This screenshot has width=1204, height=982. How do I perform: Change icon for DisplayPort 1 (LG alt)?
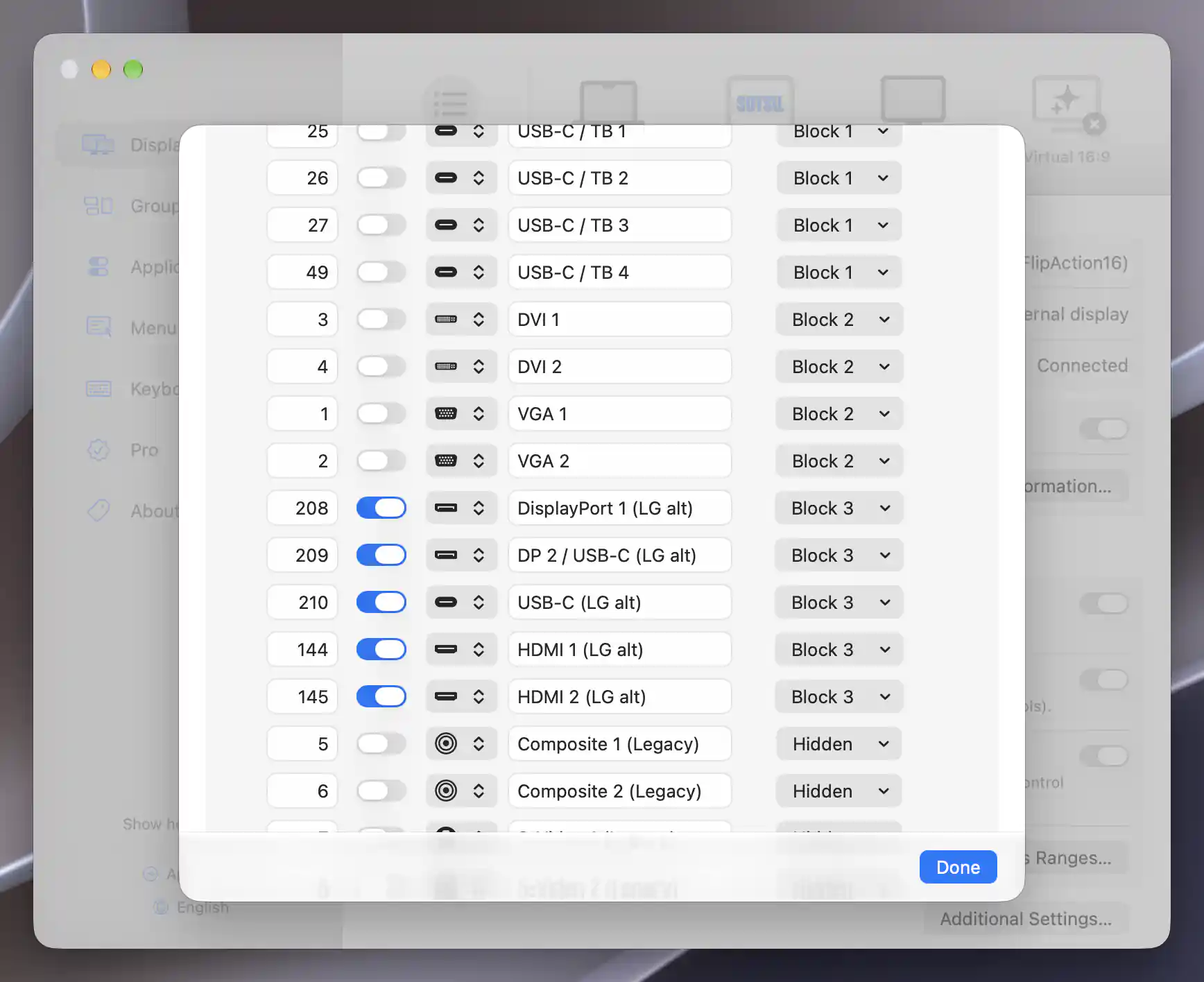tap(461, 508)
